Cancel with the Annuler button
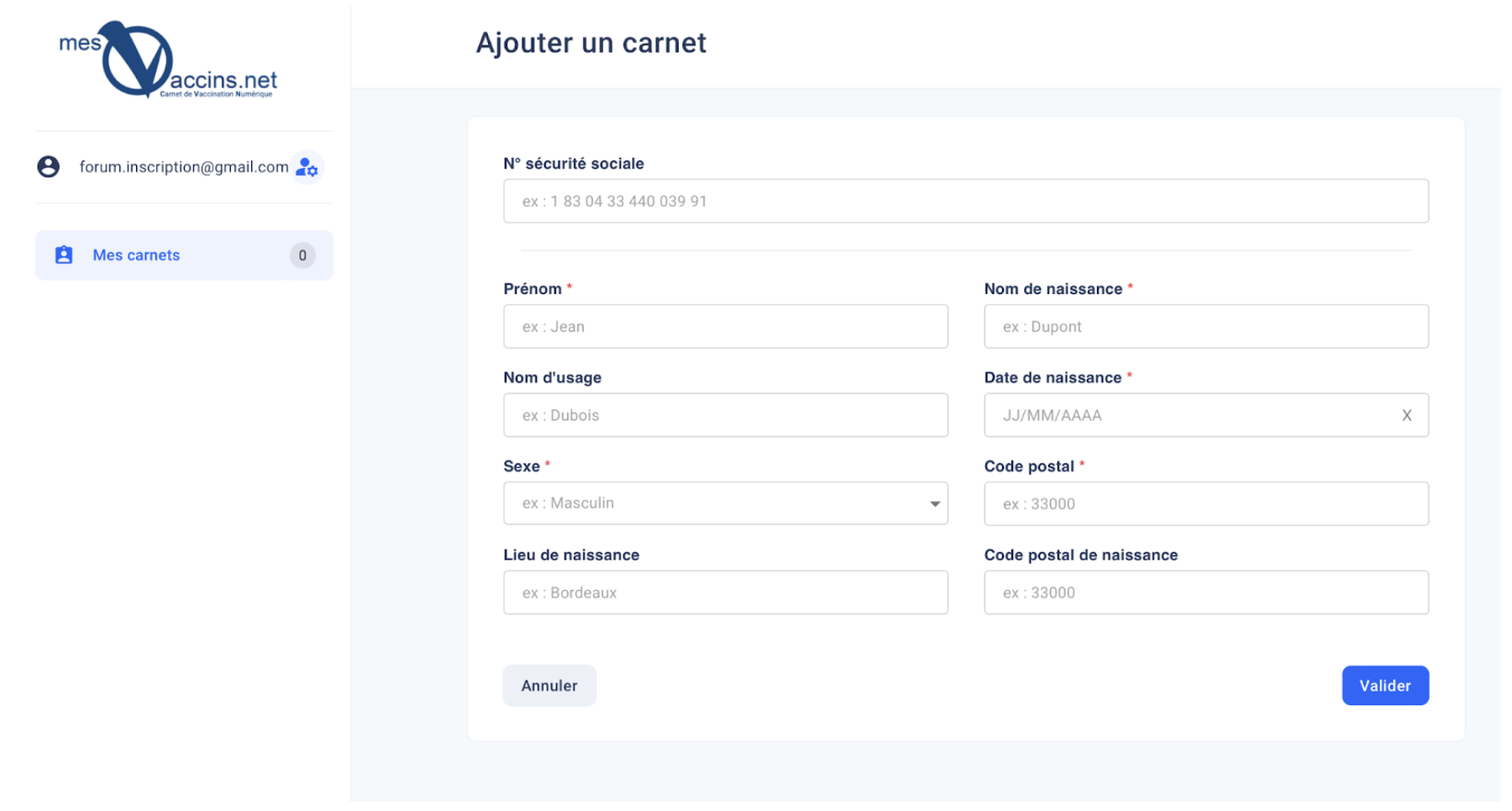 coord(549,686)
